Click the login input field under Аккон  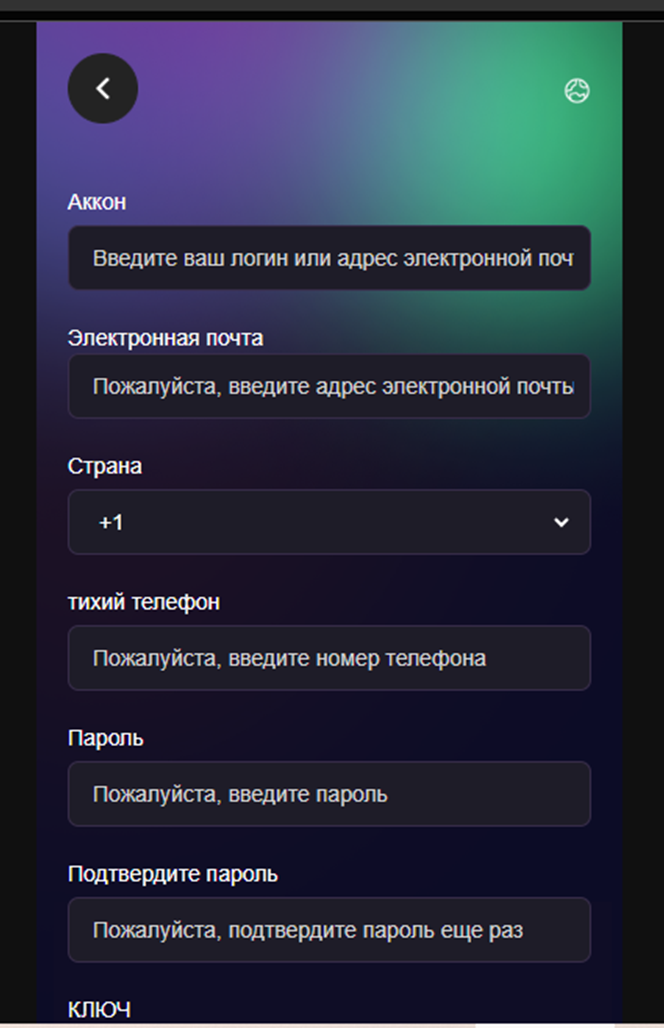point(328,258)
